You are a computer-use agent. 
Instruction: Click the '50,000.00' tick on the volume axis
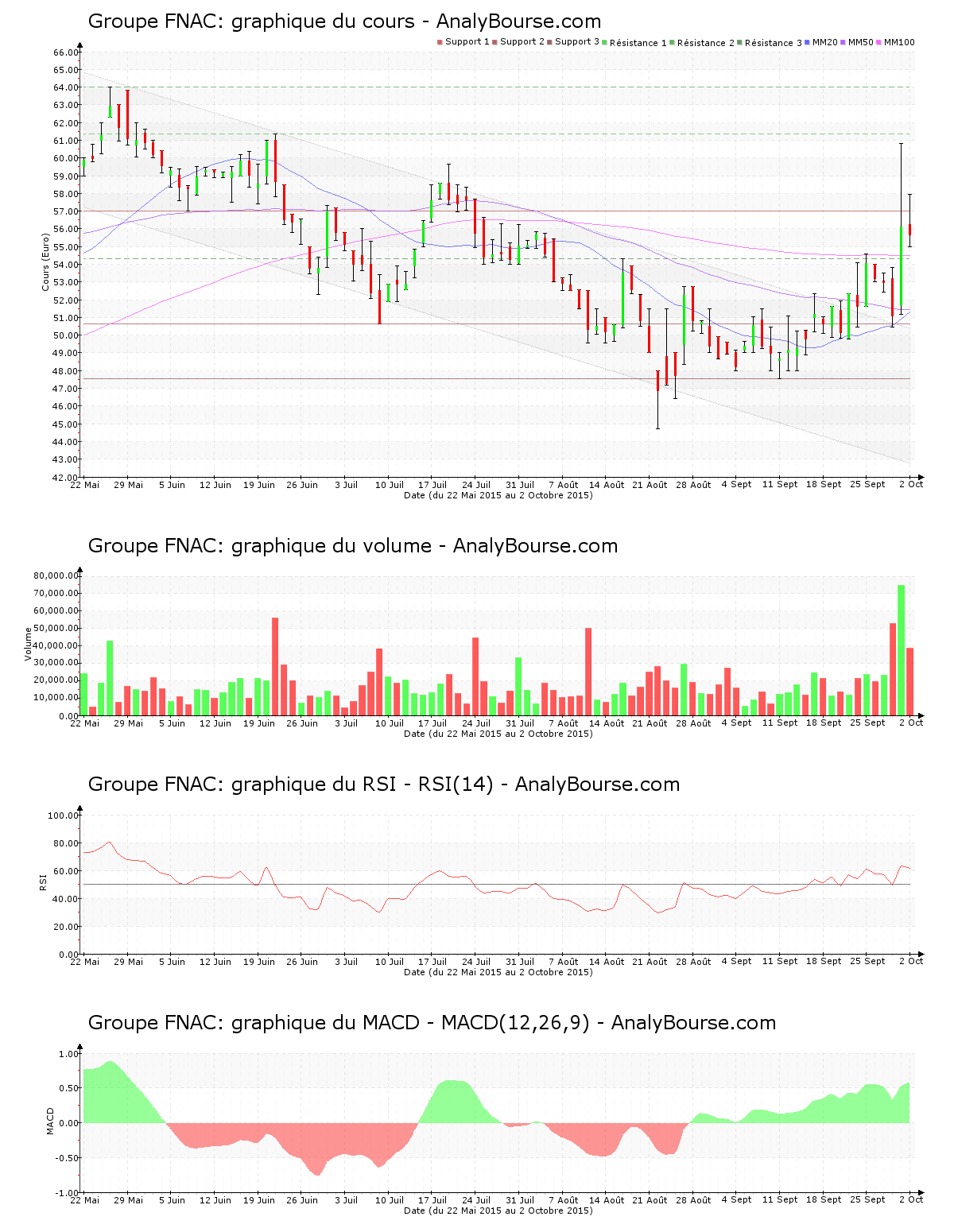coord(56,628)
